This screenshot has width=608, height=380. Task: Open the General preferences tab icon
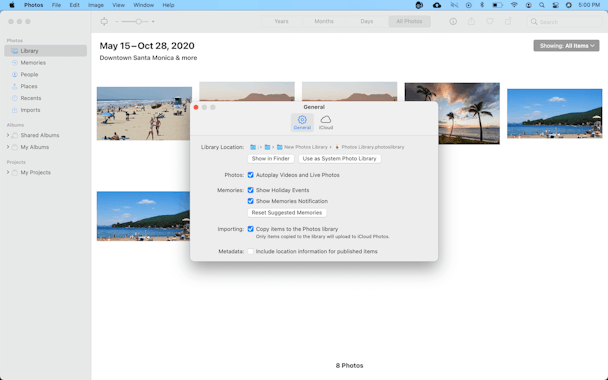(x=302, y=122)
